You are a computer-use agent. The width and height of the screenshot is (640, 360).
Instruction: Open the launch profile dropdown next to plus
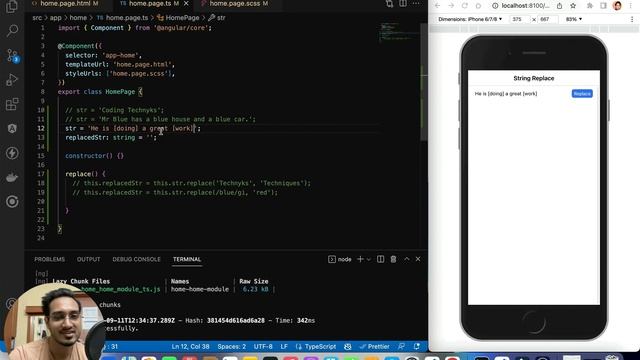(369, 259)
